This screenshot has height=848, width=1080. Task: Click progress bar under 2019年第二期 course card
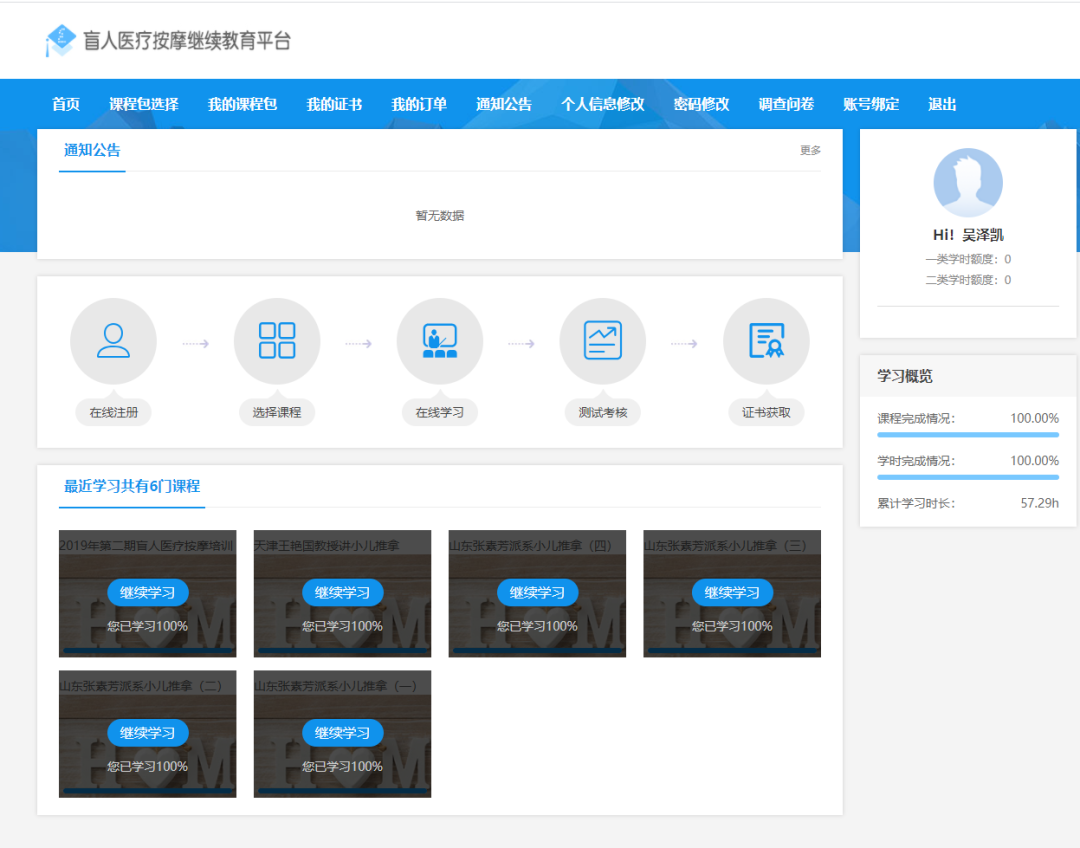click(x=147, y=650)
